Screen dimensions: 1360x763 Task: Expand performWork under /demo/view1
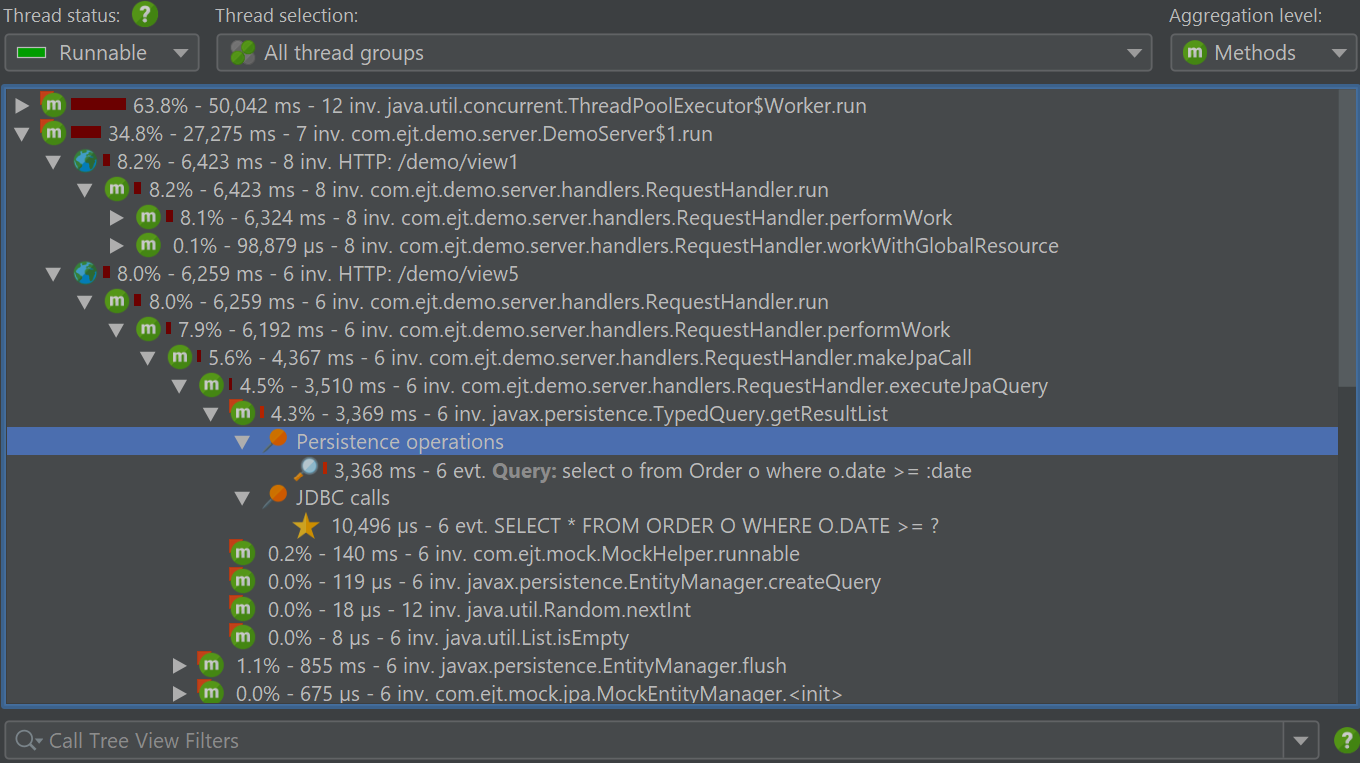coord(117,217)
